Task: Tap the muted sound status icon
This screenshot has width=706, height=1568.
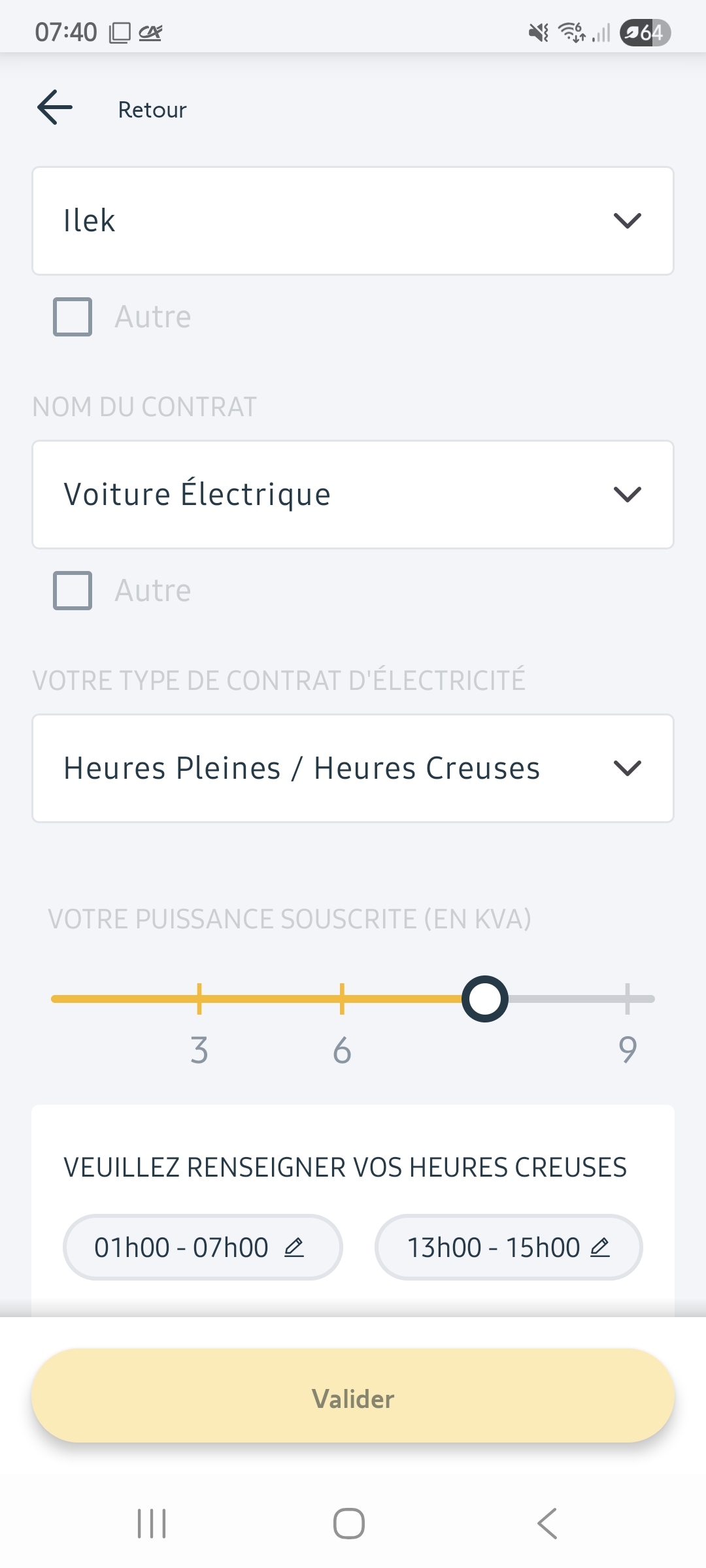Action: pos(539,32)
